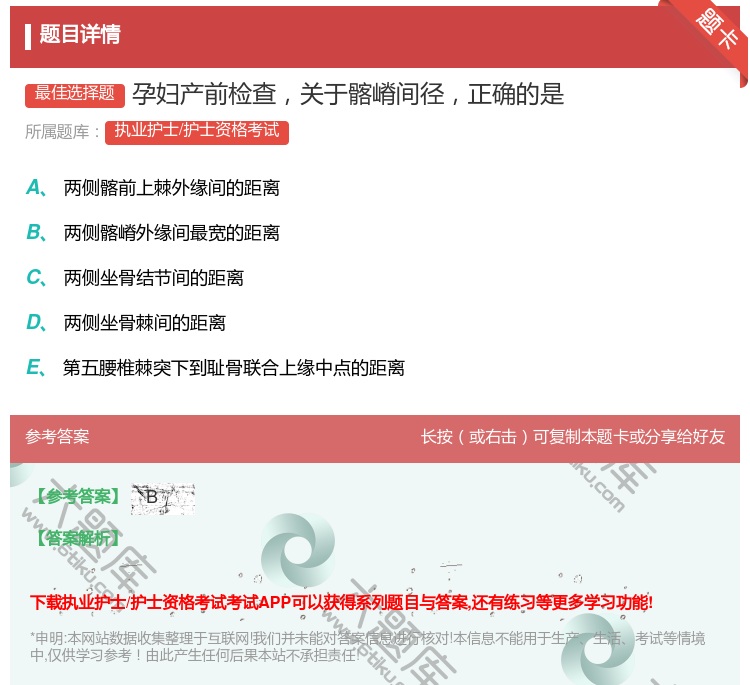Open the 执业护士/护士资格考试 question bank link
This screenshot has width=750, height=685.
click(197, 131)
